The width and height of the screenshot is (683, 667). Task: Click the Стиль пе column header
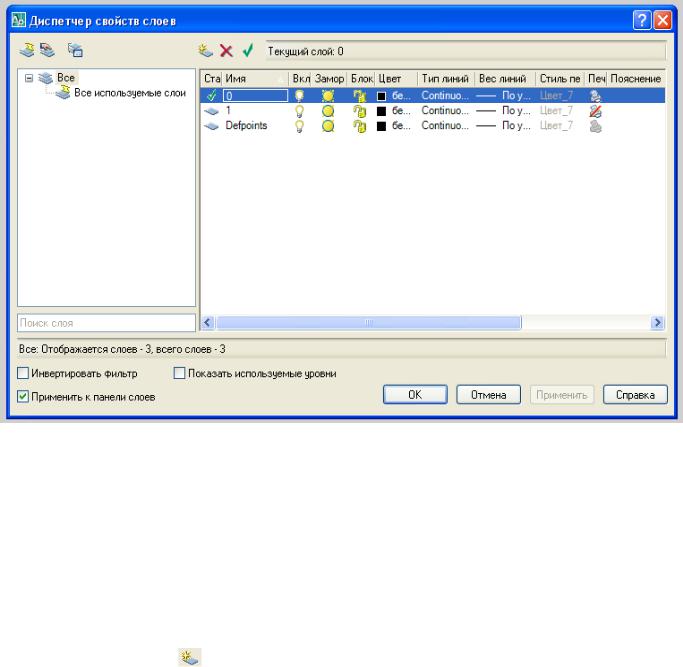click(560, 79)
